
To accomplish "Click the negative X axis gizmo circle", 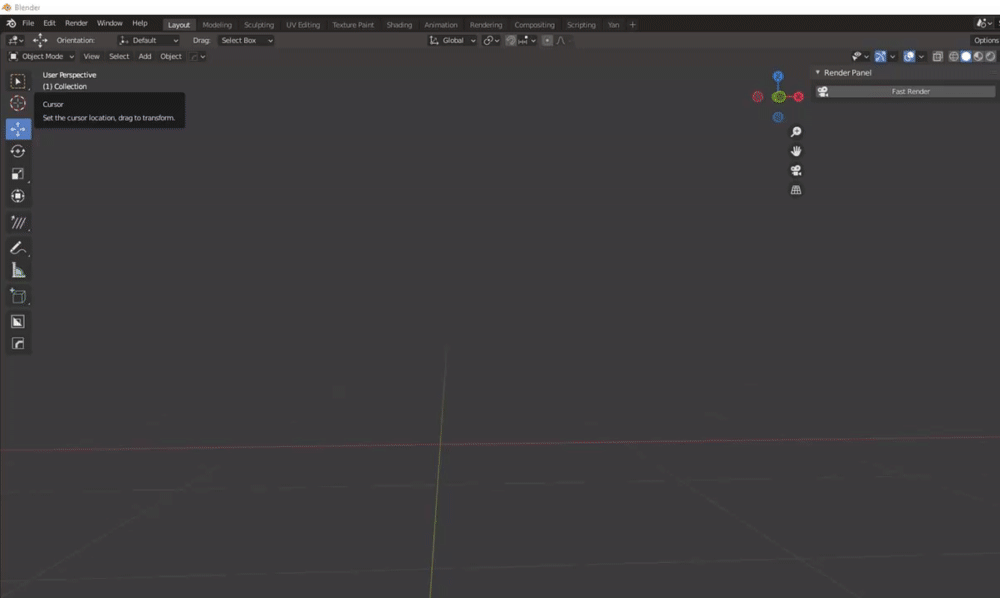I will 758,97.
